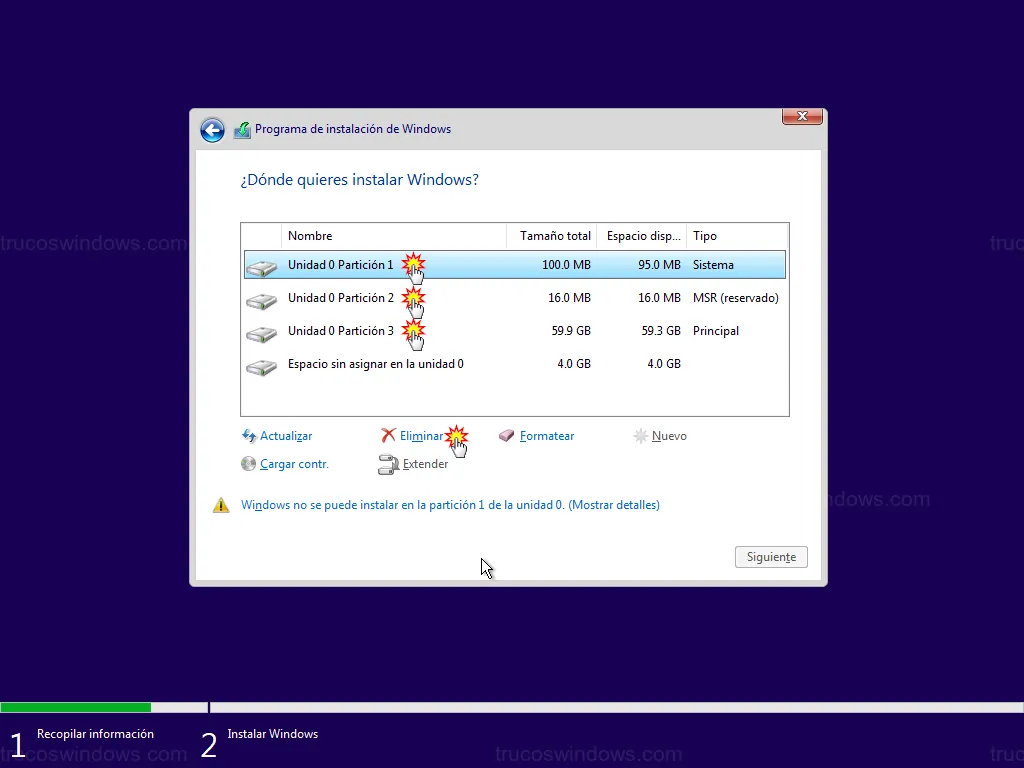
Task: Click the Formatear link text
Action: 547,436
